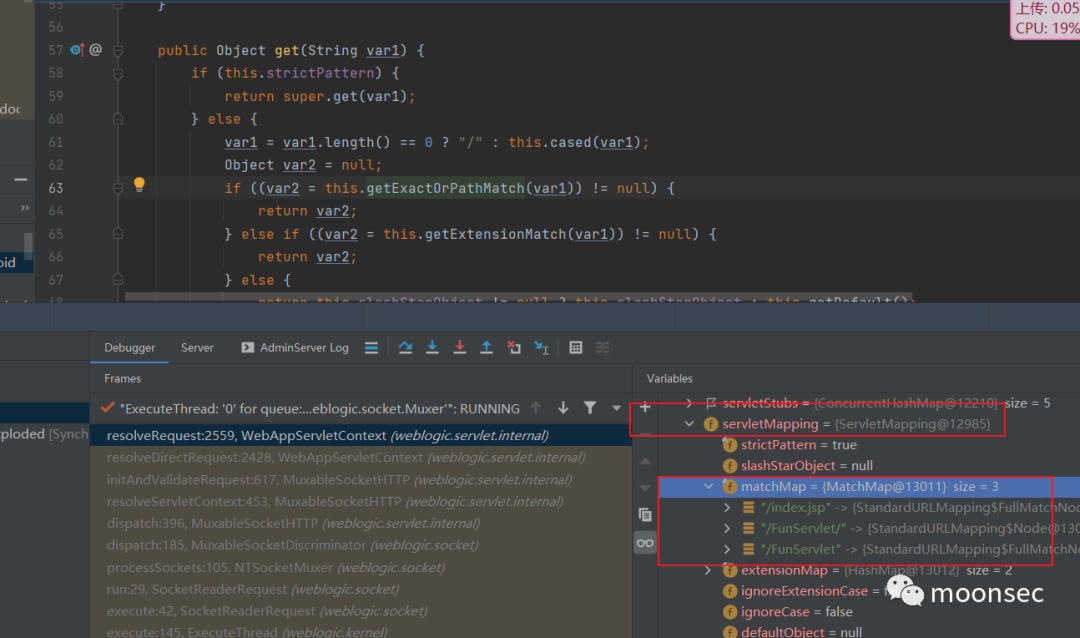This screenshot has width=1080, height=638.
Task: Select the run:29 SocketReaderRequest frame
Action: pyautogui.click(x=361, y=590)
